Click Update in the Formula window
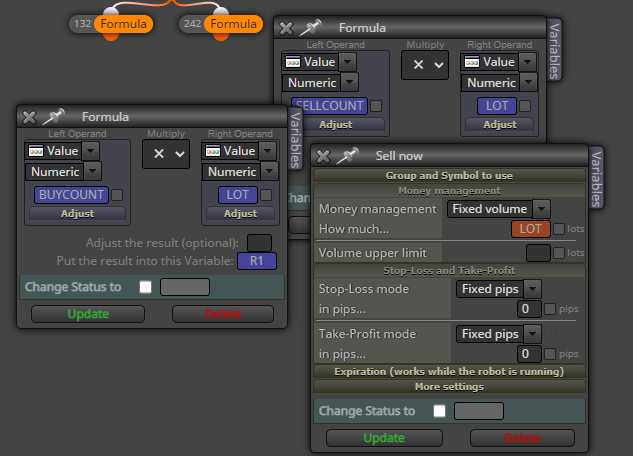The width and height of the screenshot is (633, 456). [88, 314]
